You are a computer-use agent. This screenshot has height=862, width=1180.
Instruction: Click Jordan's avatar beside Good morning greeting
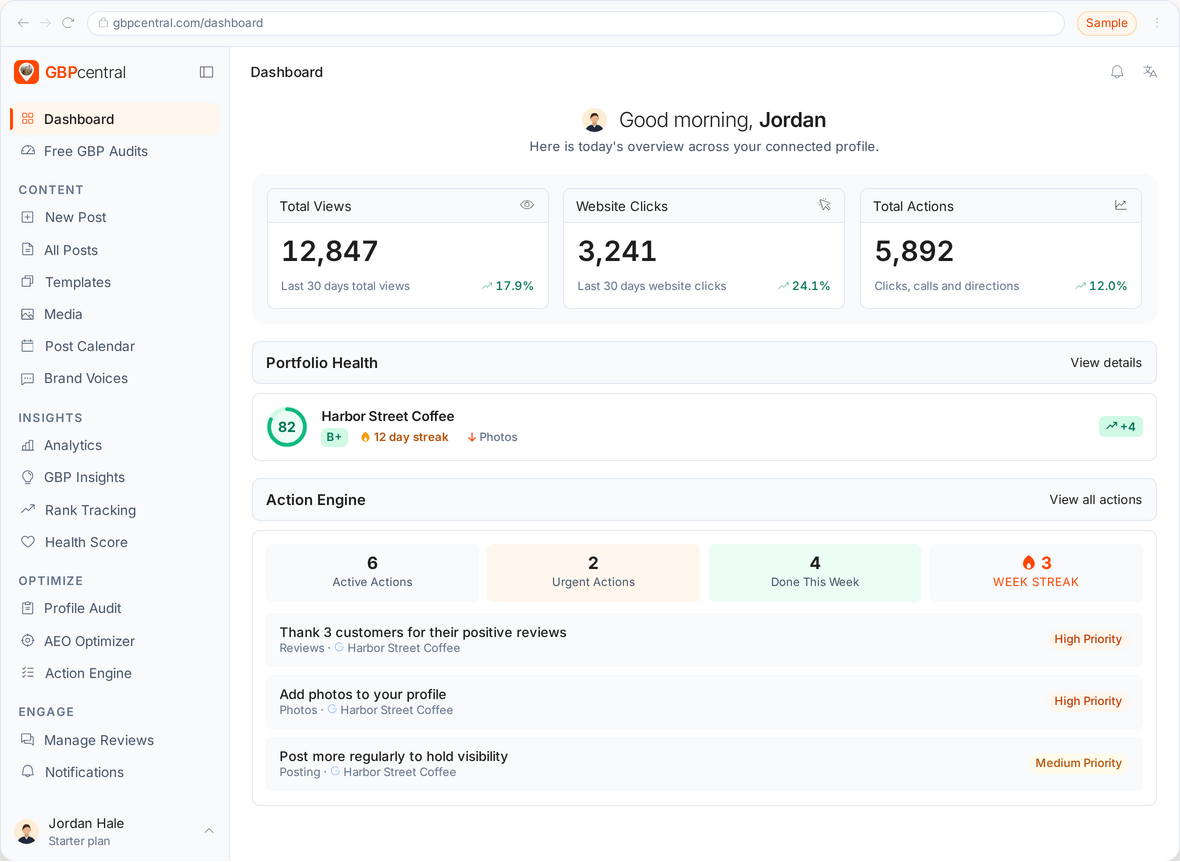(x=595, y=120)
